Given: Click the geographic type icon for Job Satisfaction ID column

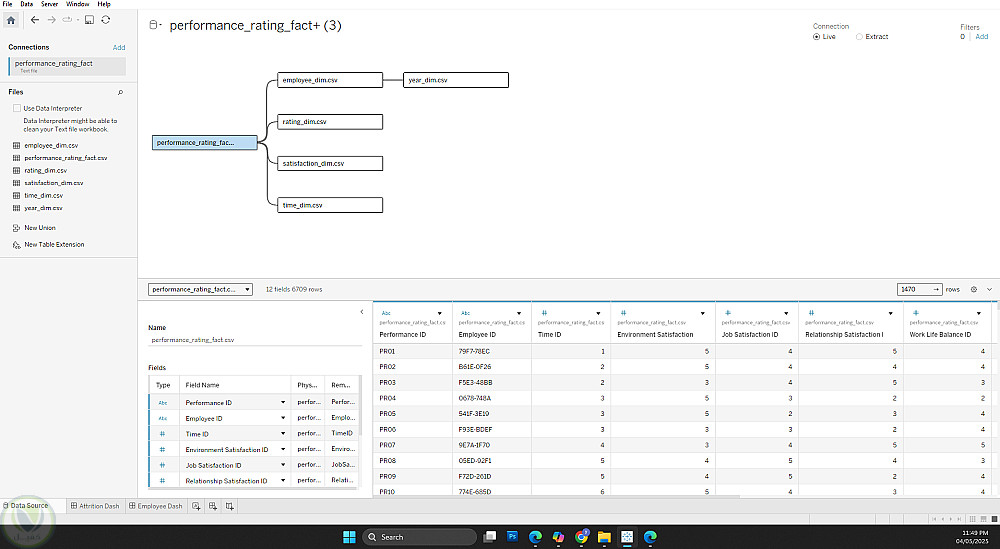Looking at the screenshot, I should (728, 313).
